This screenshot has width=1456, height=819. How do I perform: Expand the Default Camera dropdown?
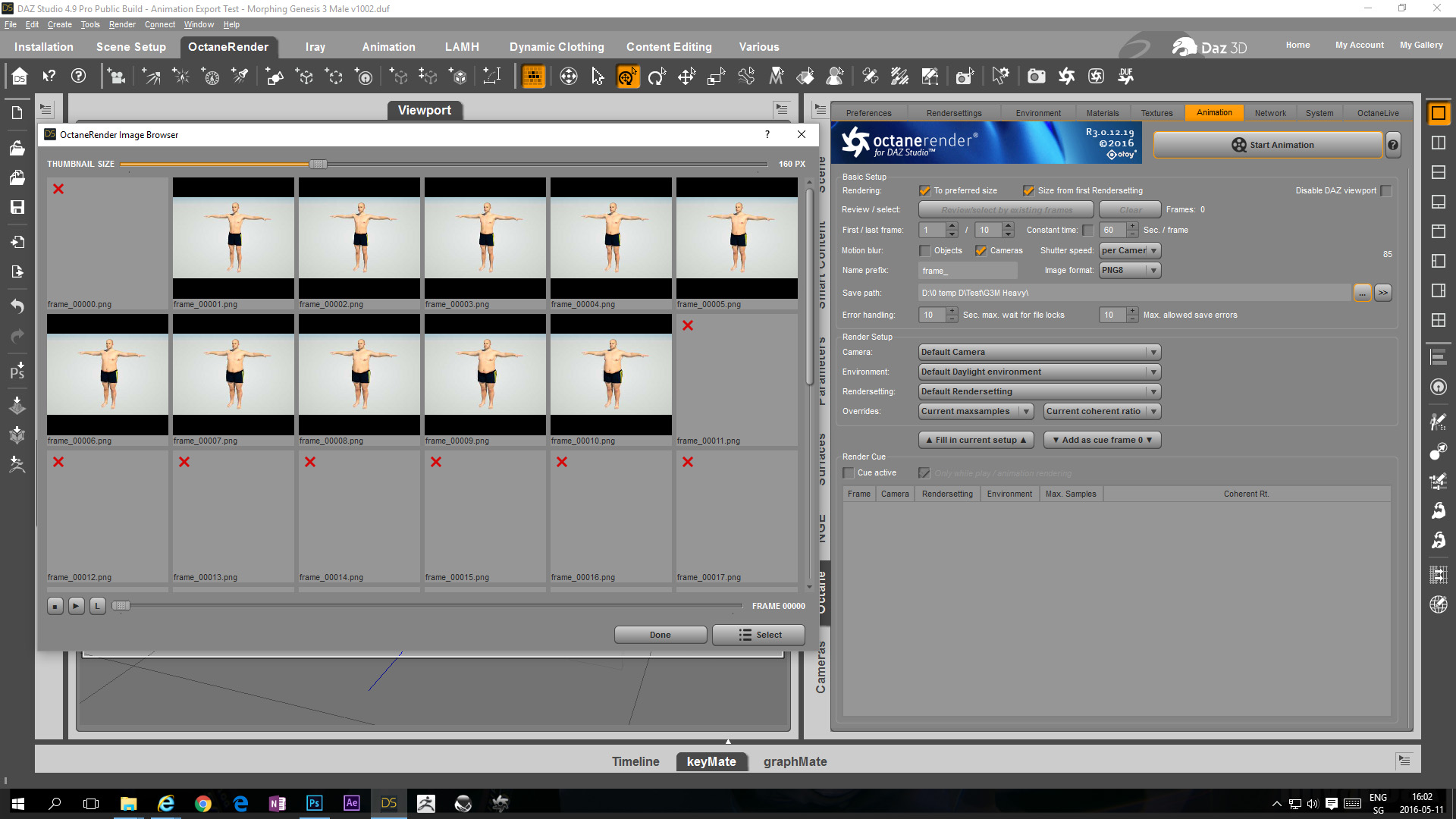tap(1039, 353)
